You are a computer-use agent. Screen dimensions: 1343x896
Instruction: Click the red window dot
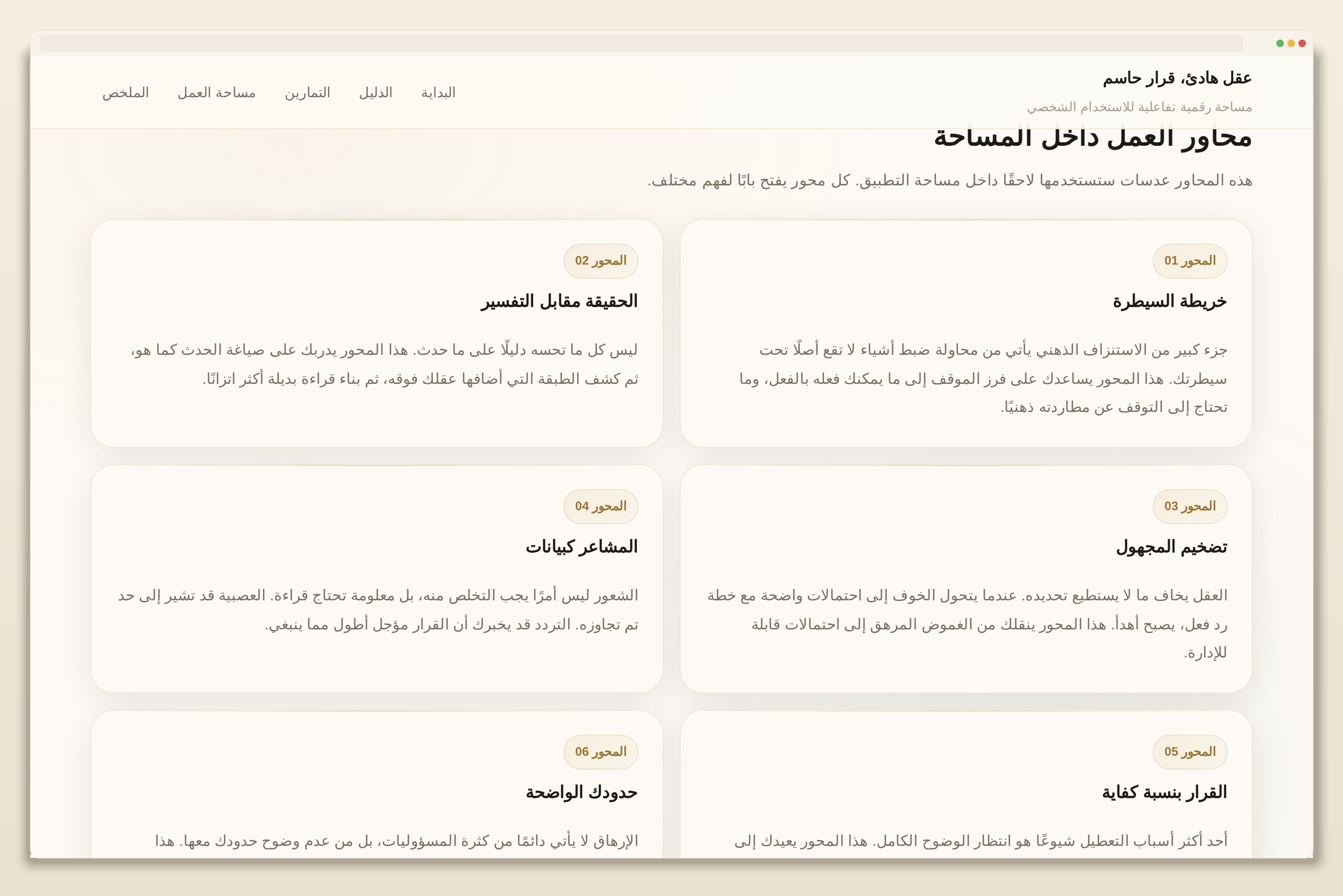[x=1302, y=44]
